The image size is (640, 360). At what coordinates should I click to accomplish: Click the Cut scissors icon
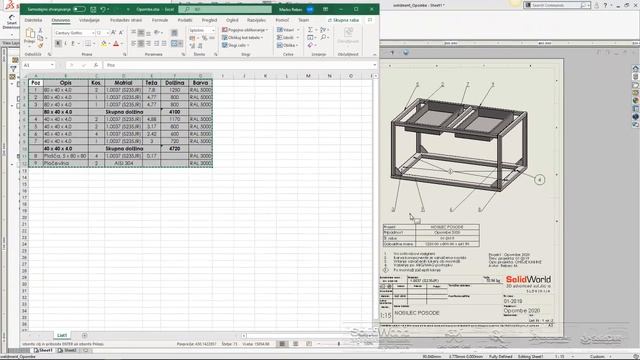40,31
